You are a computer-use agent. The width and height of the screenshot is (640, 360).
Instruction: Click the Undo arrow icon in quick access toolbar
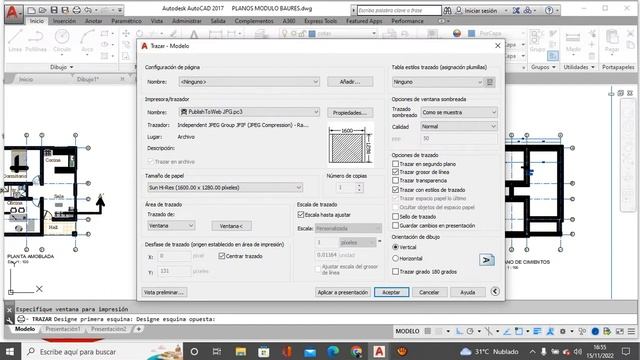point(87,10)
